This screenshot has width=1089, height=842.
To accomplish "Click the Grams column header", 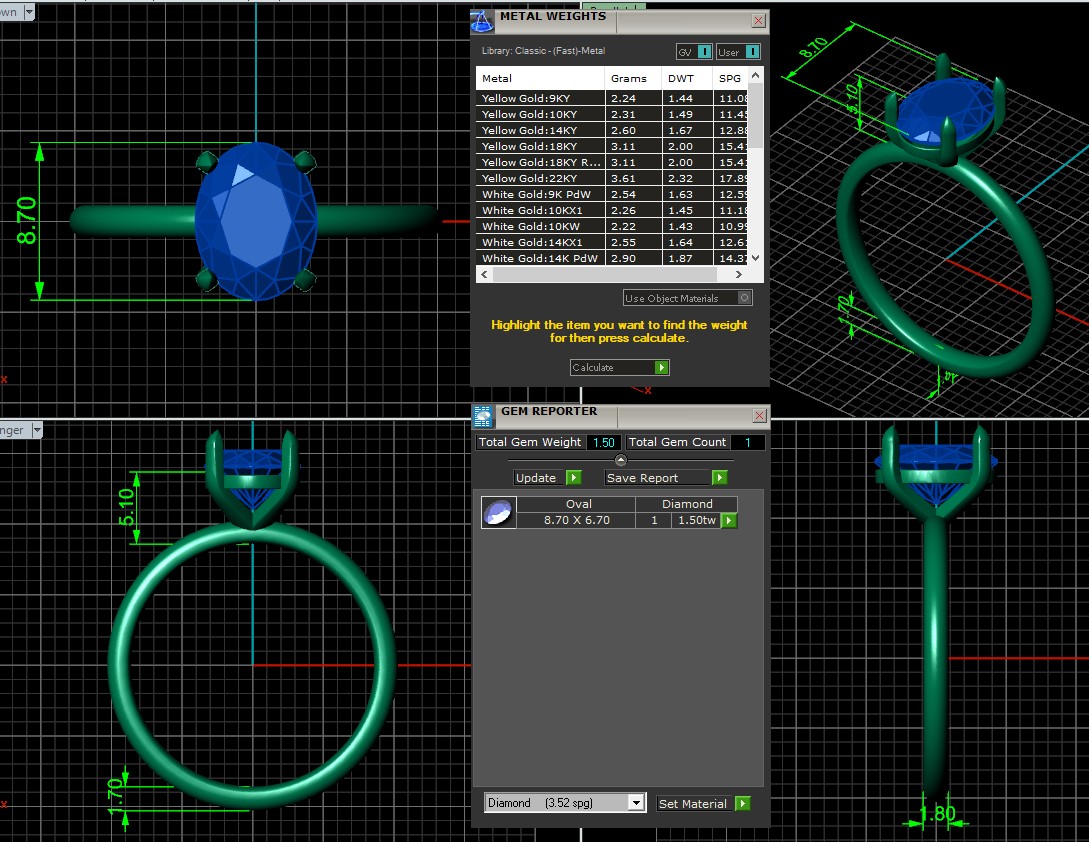I will [x=629, y=78].
